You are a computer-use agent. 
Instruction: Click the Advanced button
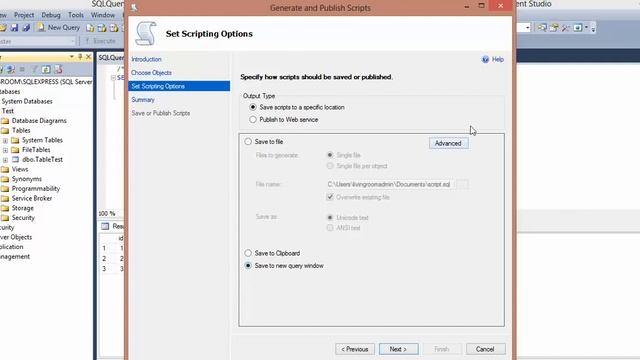[448, 143]
